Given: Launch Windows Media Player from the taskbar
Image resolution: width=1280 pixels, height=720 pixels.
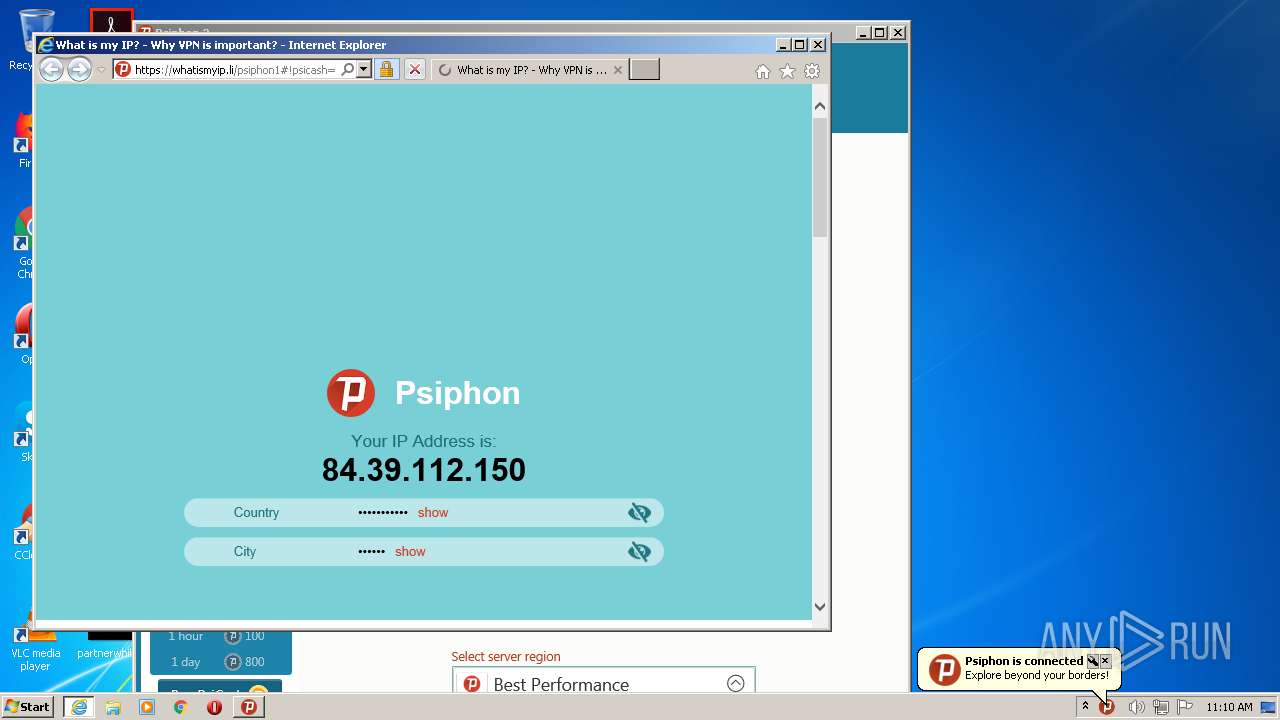Looking at the screenshot, I should point(147,707).
